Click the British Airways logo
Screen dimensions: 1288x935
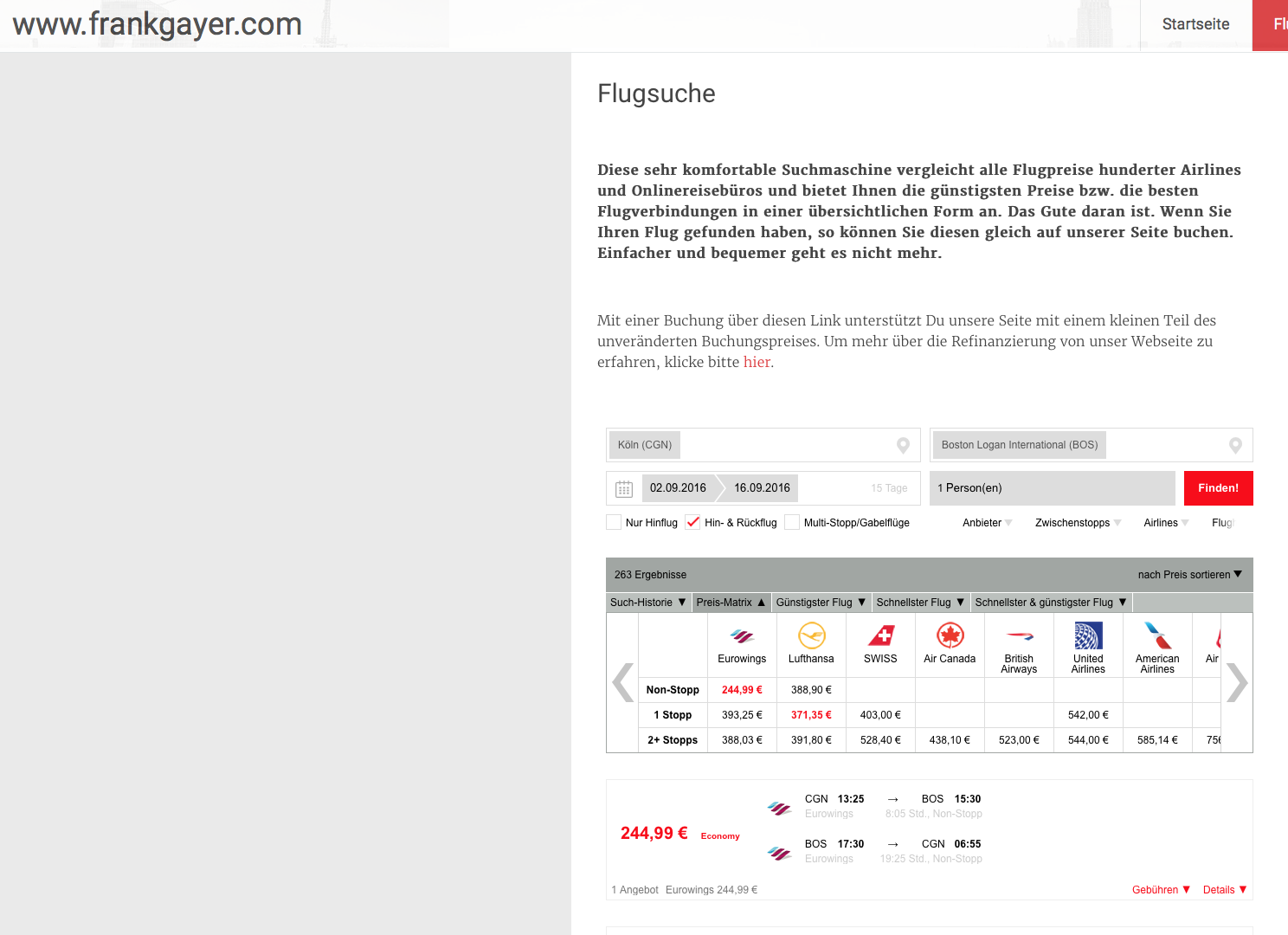click(1019, 636)
